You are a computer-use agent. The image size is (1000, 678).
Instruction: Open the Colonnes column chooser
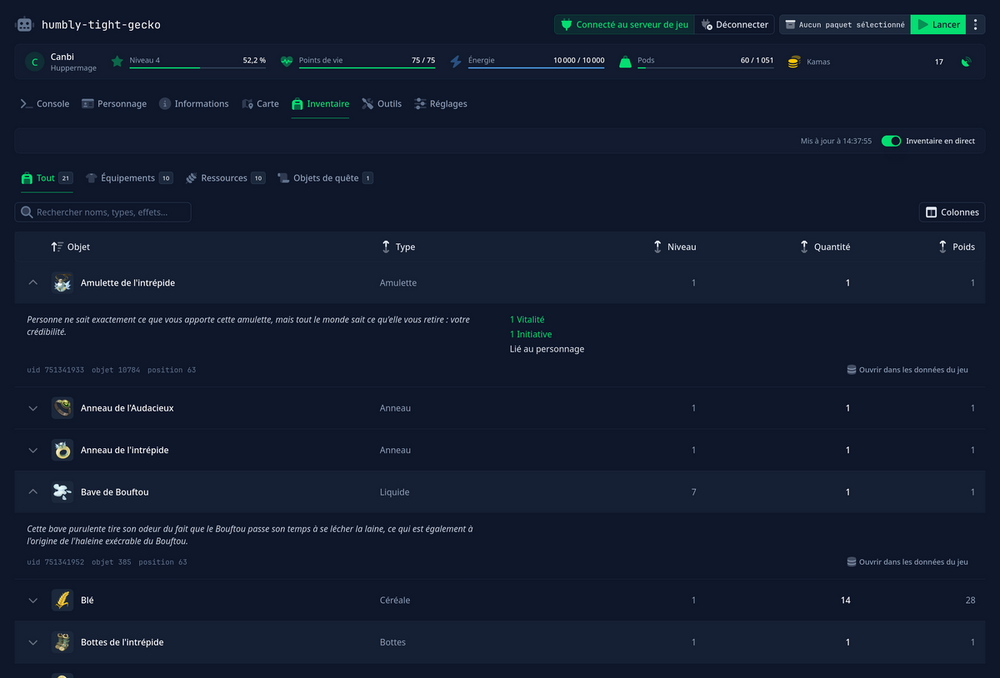tap(952, 212)
